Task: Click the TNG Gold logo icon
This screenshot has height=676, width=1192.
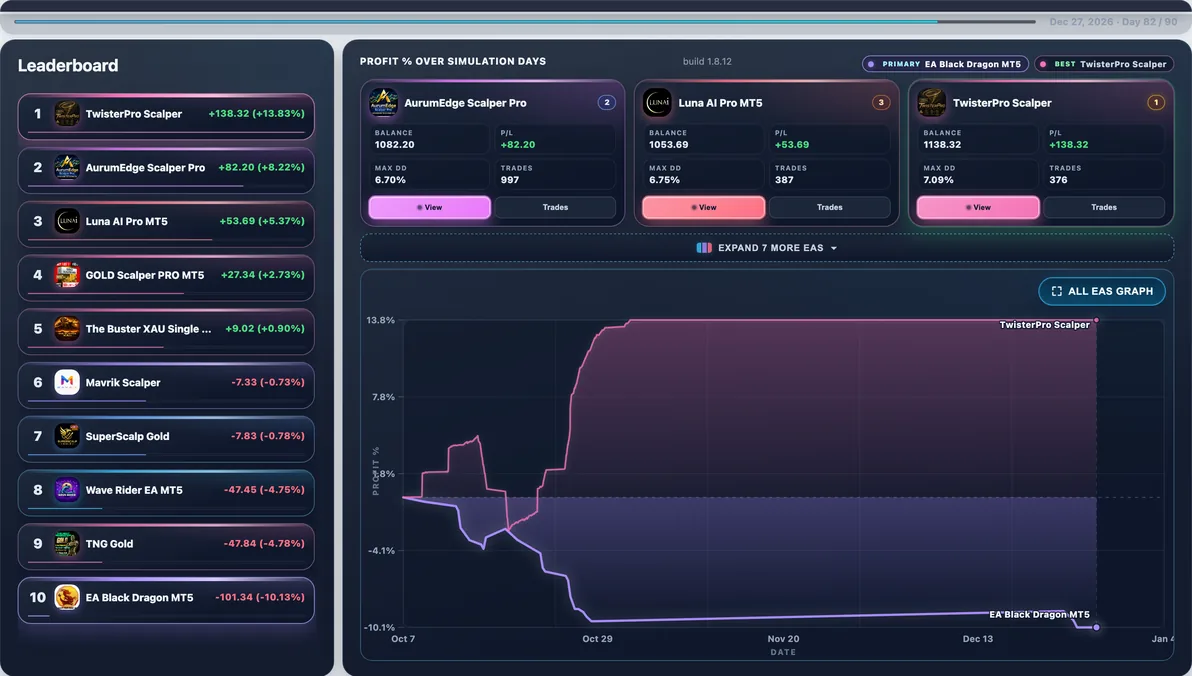Action: pos(67,544)
